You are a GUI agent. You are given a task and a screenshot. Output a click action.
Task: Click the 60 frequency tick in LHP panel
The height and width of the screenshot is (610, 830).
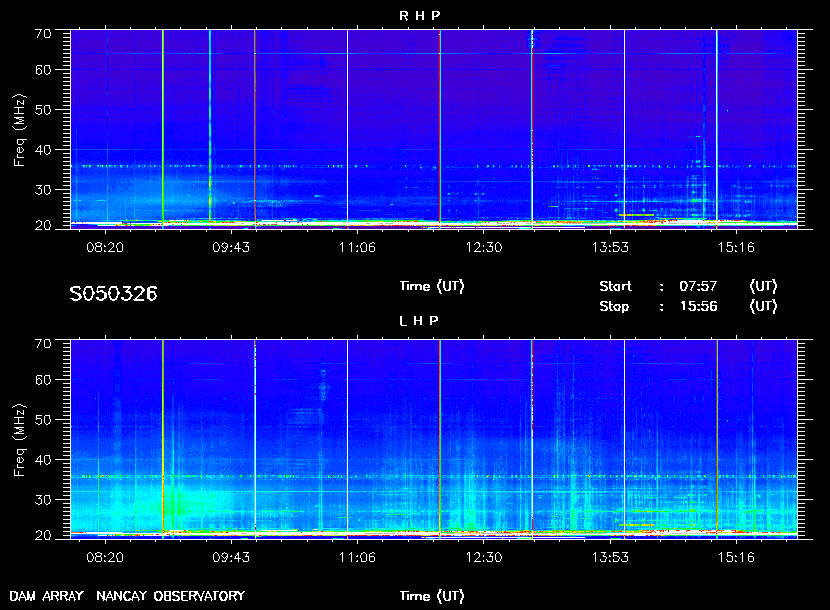(x=43, y=380)
